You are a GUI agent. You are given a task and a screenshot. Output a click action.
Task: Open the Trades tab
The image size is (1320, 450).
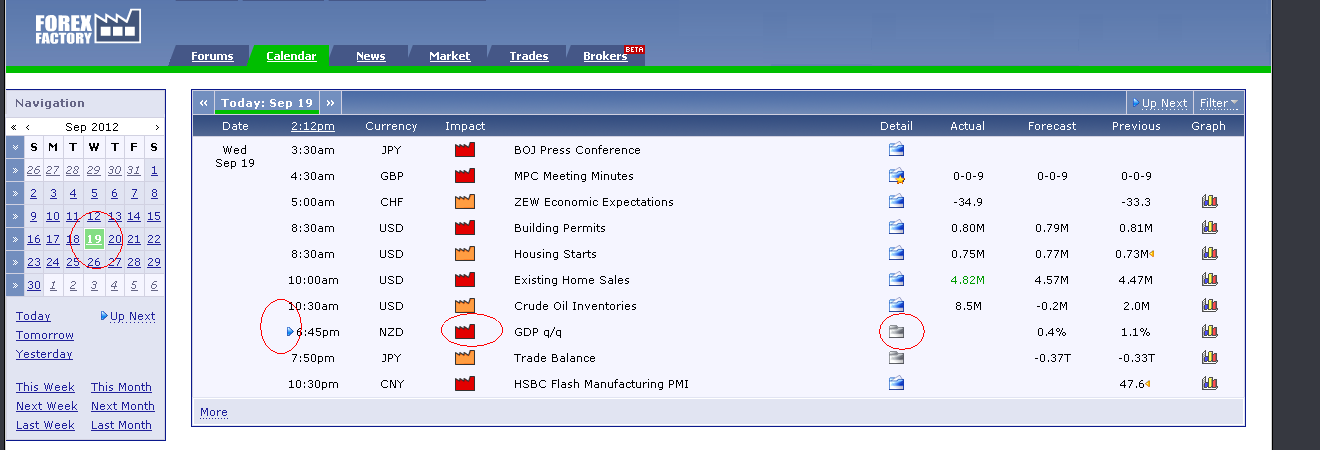[529, 56]
